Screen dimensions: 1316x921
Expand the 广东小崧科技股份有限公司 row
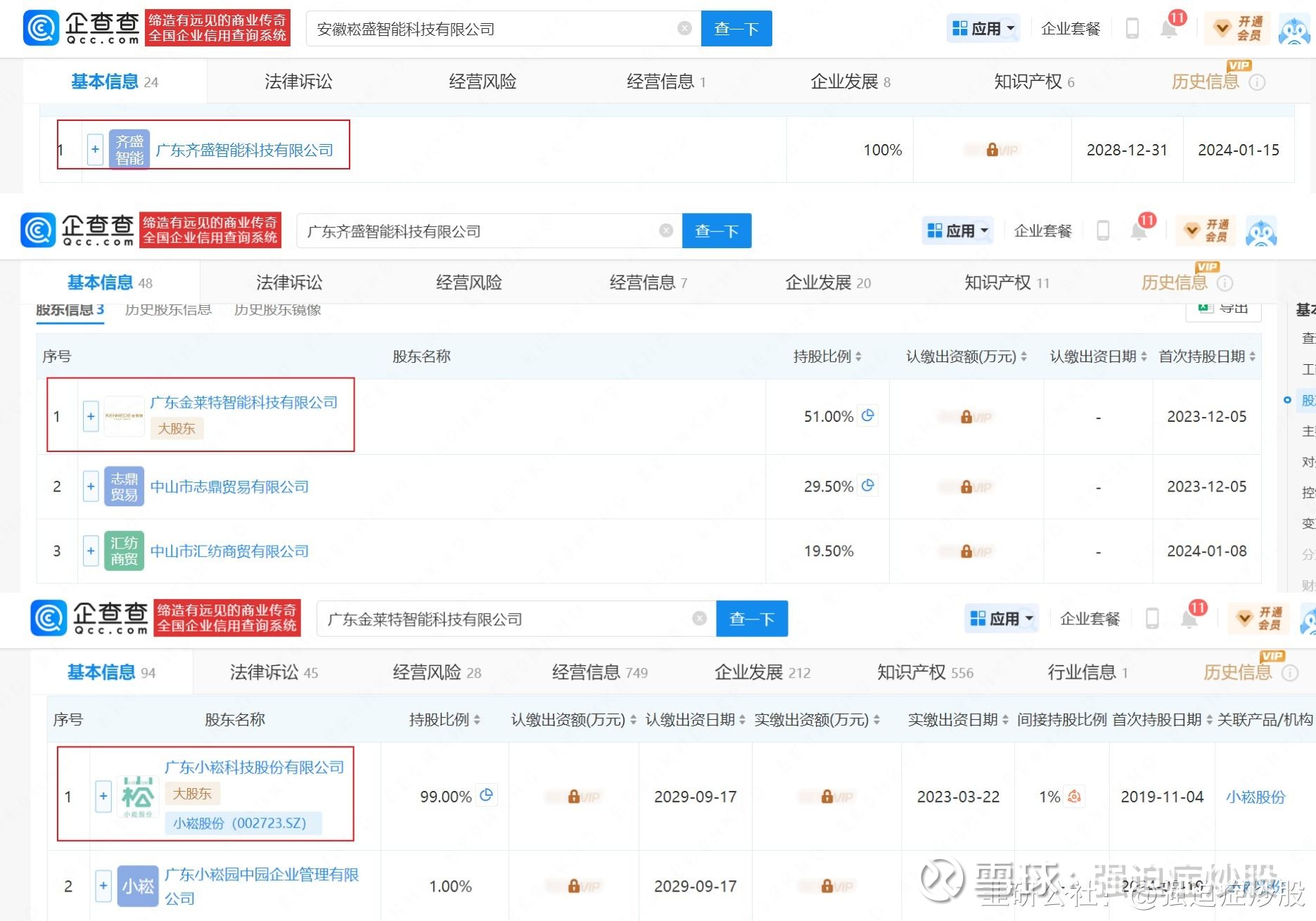[103, 796]
